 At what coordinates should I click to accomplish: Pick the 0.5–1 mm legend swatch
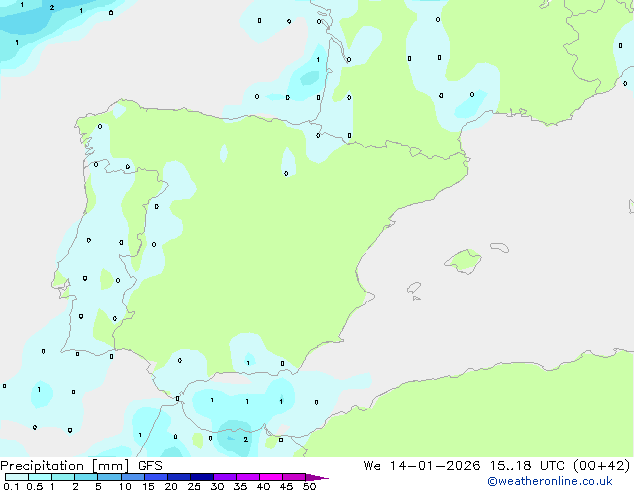point(40,477)
